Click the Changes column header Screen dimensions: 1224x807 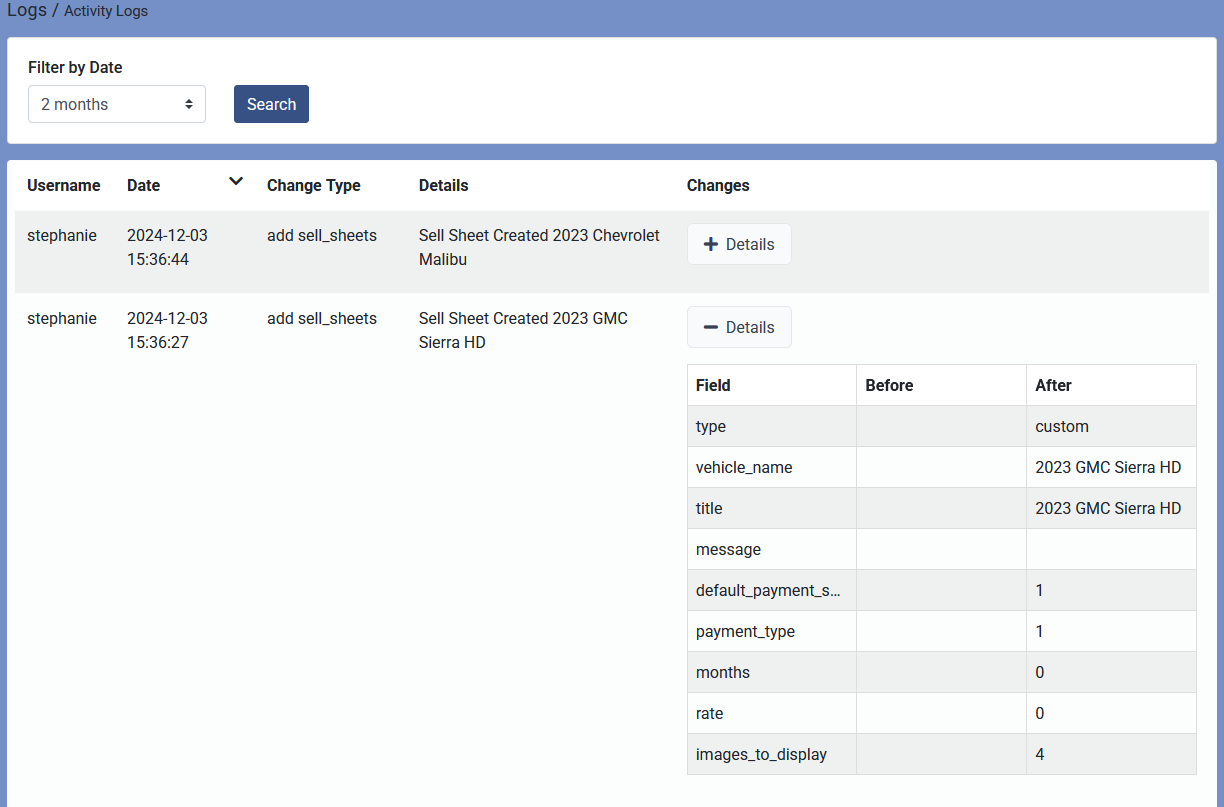click(x=718, y=185)
